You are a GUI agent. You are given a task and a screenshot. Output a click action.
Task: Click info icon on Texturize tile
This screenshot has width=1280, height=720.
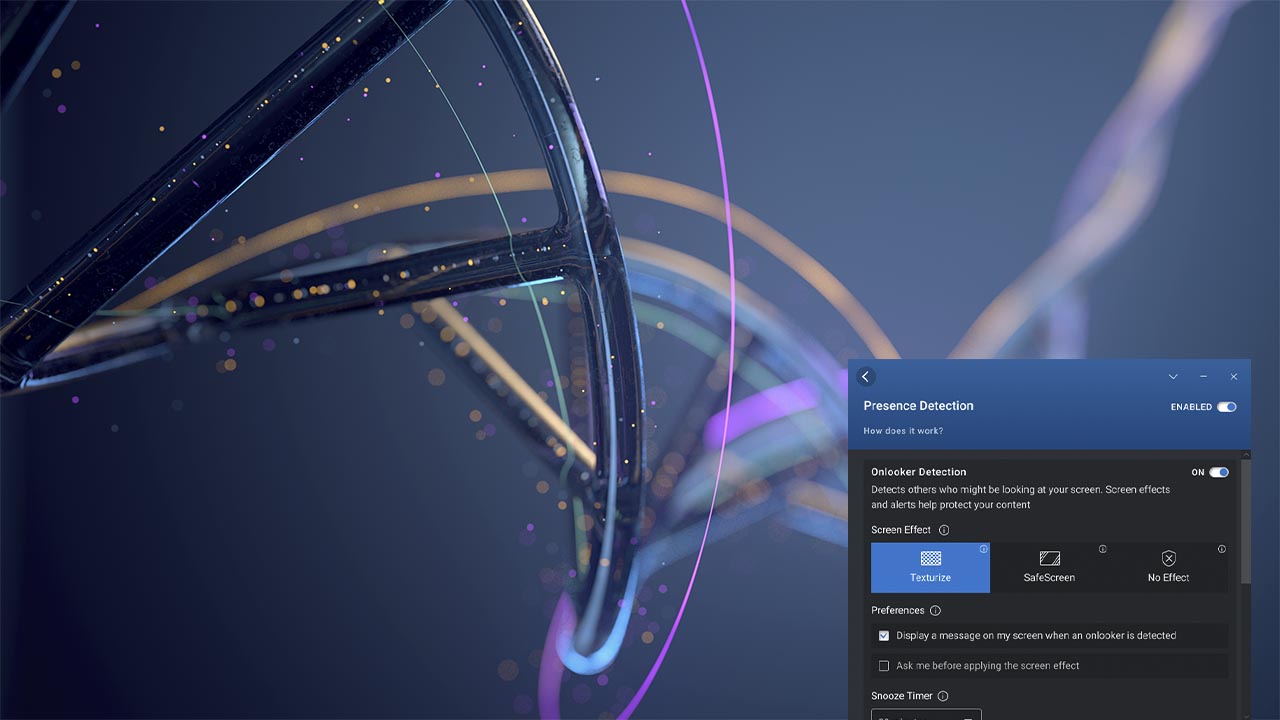tap(983, 549)
